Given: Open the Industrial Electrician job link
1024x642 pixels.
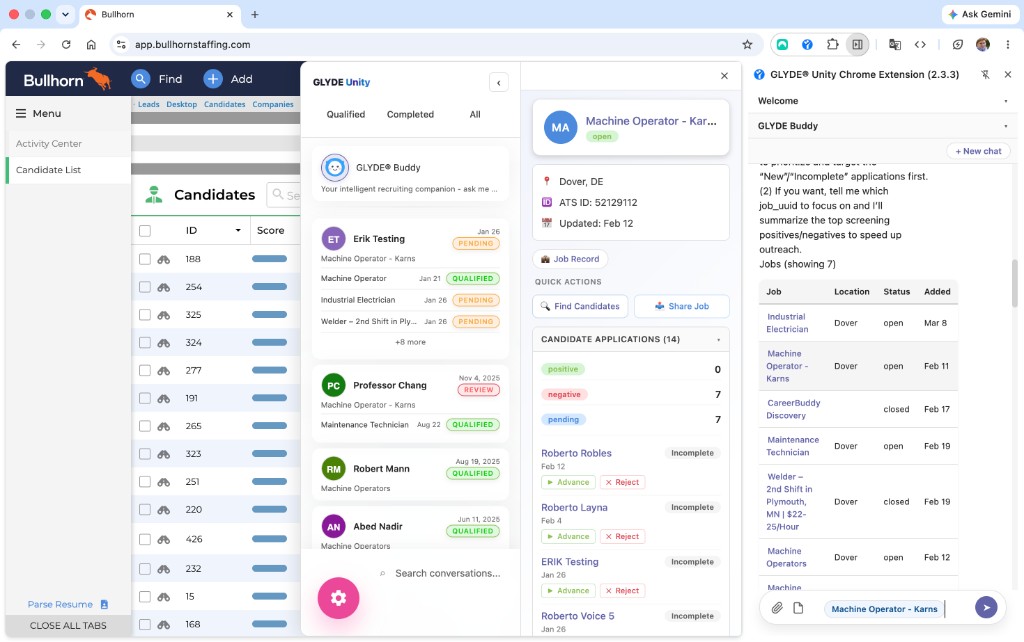Looking at the screenshot, I should [787, 323].
